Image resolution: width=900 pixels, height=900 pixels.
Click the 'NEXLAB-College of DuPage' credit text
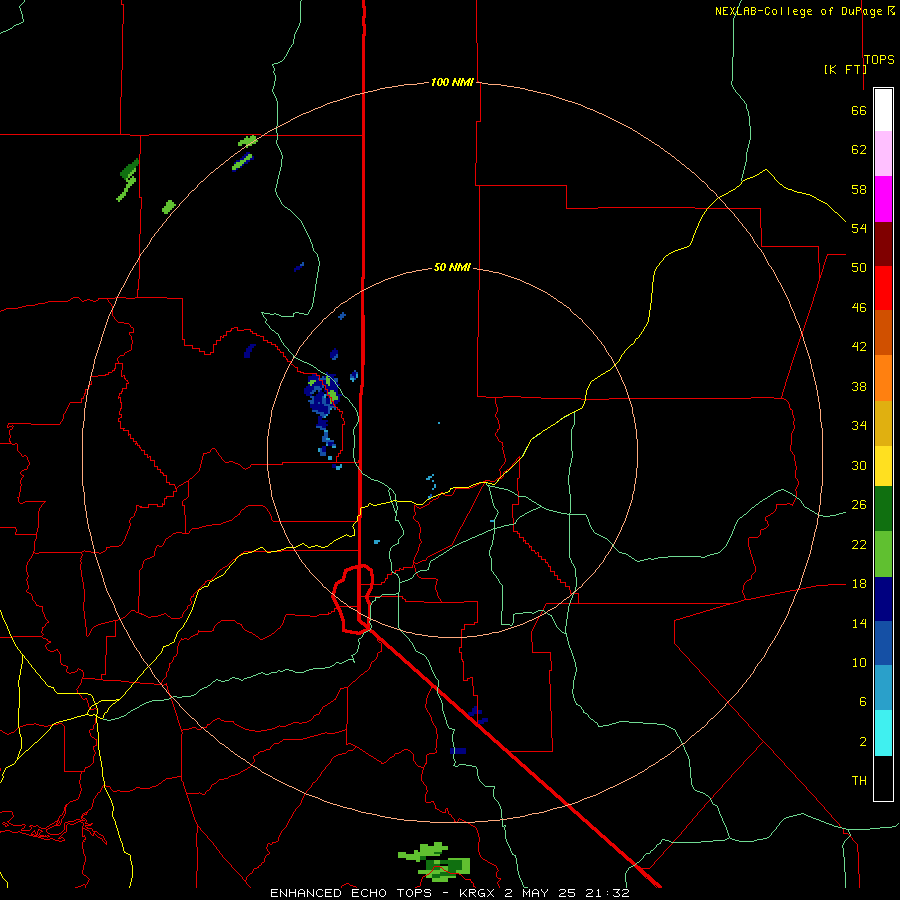[x=799, y=11]
